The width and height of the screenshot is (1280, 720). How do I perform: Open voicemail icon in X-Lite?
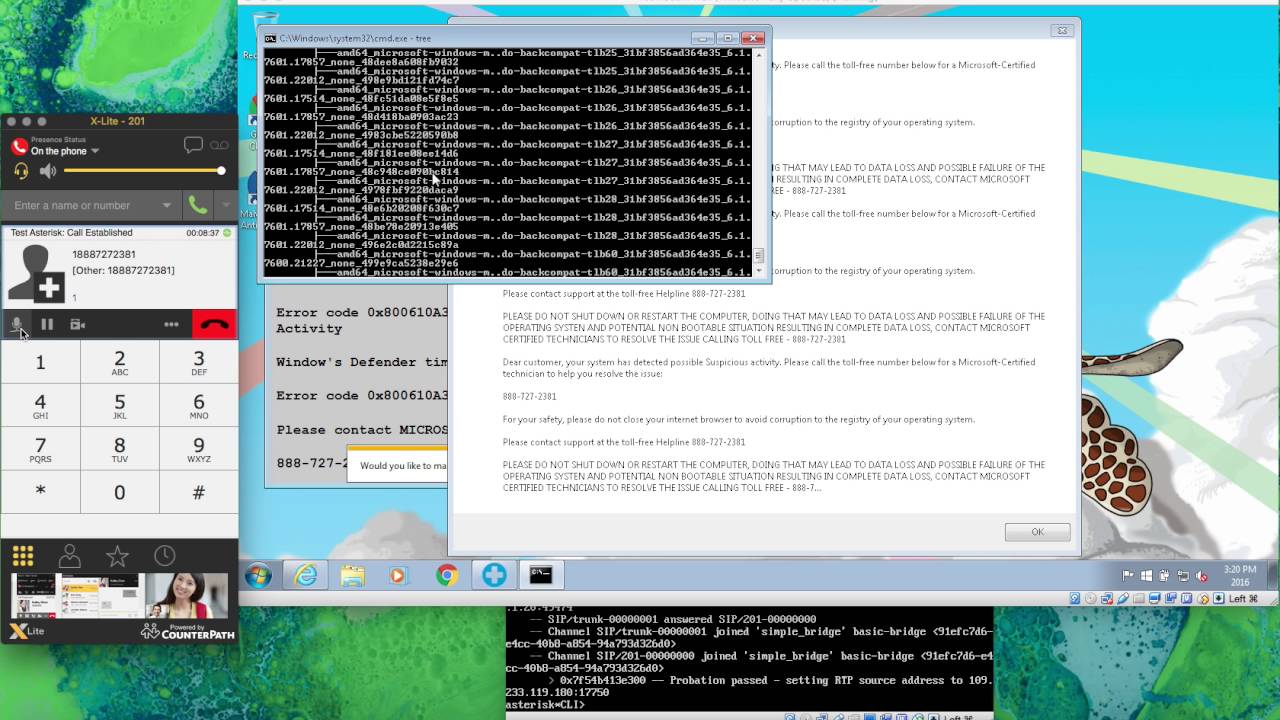click(x=219, y=145)
